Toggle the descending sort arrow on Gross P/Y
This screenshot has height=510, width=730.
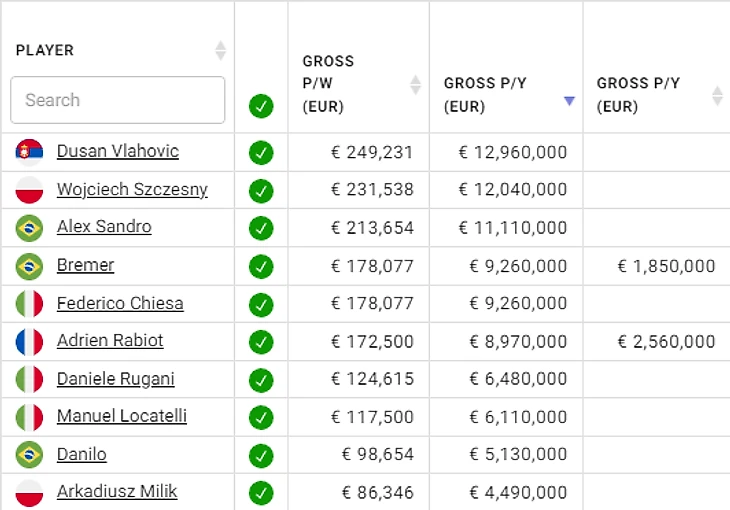[x=569, y=100]
